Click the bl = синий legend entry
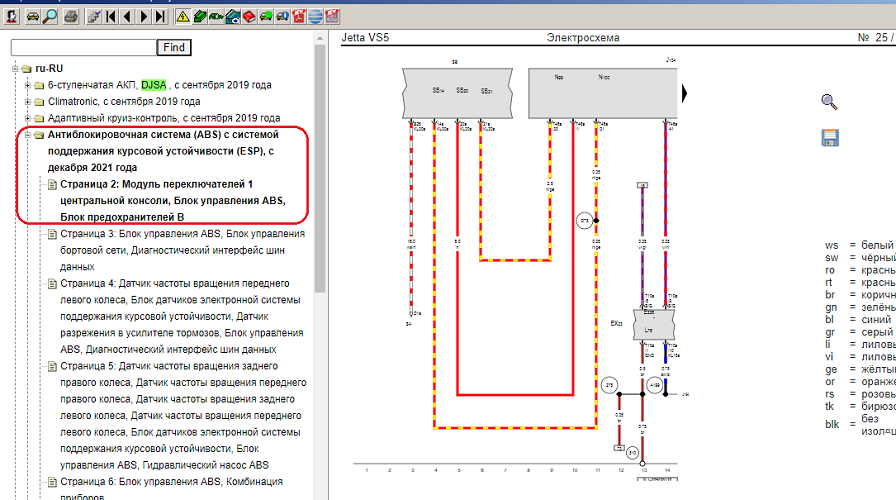Screen dimensions: 896x500 coord(858,319)
